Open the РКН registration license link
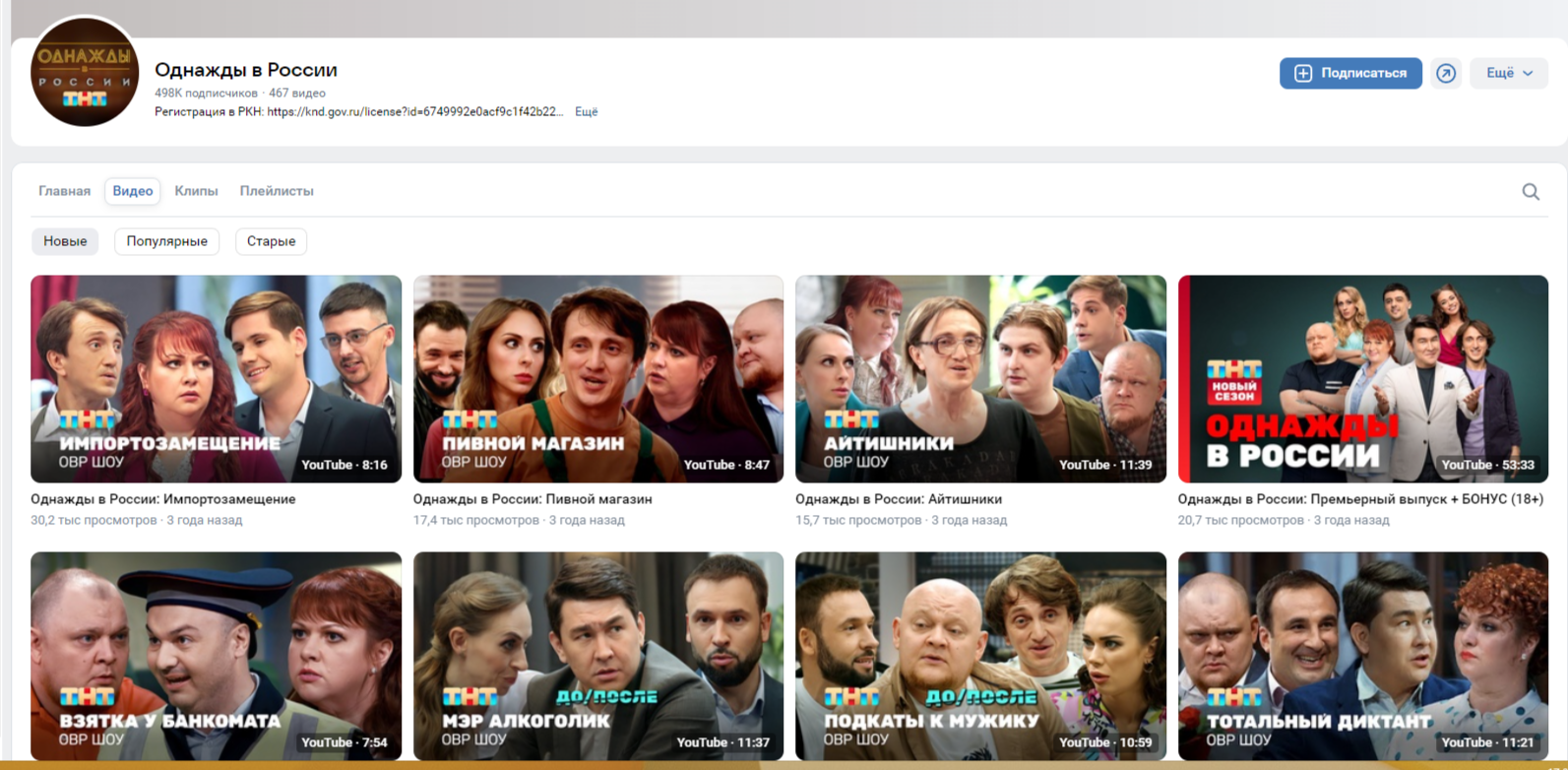This screenshot has width=1568, height=770. pos(415,112)
